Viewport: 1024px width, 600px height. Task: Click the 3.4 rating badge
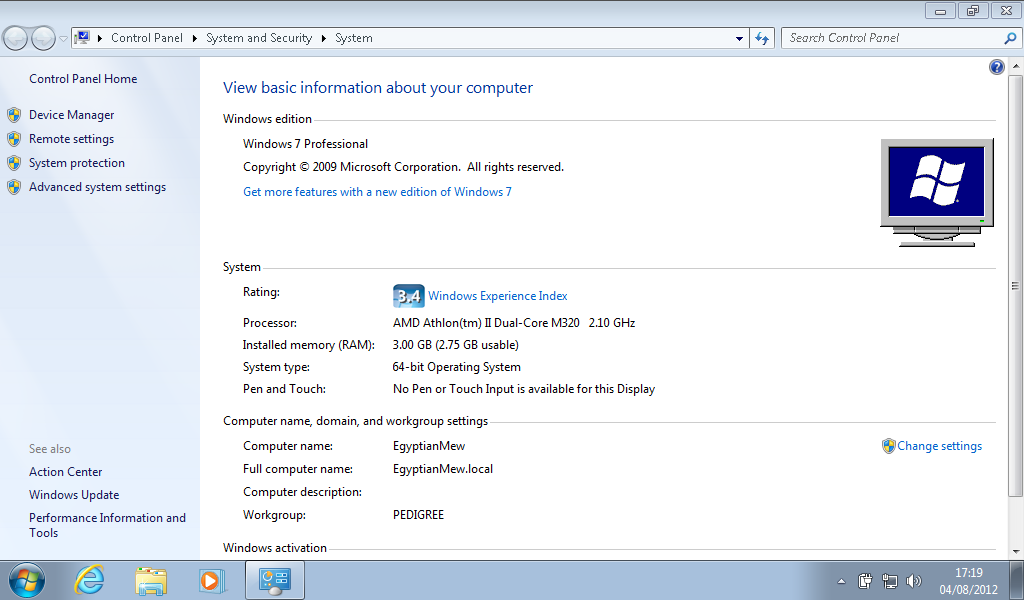(x=409, y=296)
